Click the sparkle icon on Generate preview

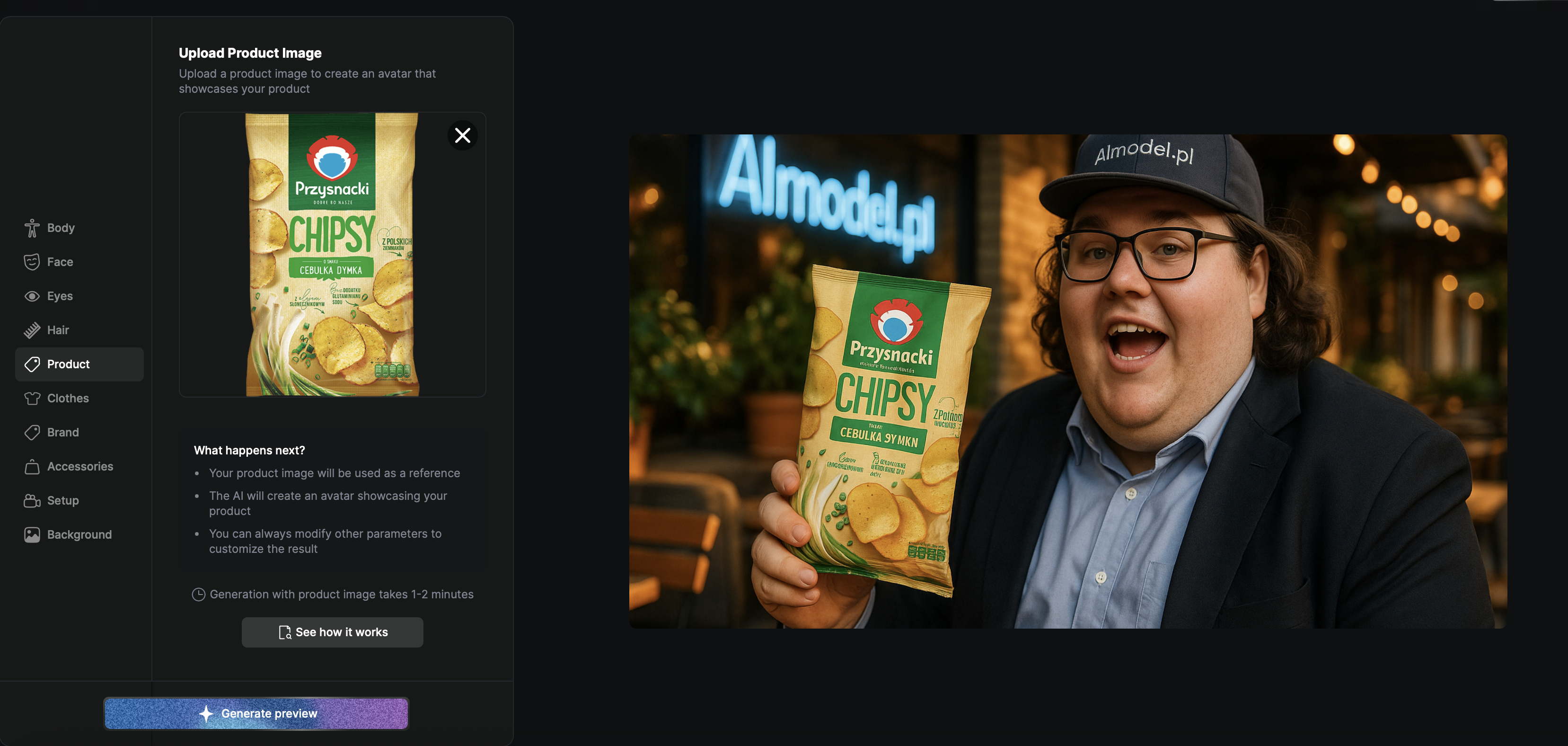coord(206,713)
